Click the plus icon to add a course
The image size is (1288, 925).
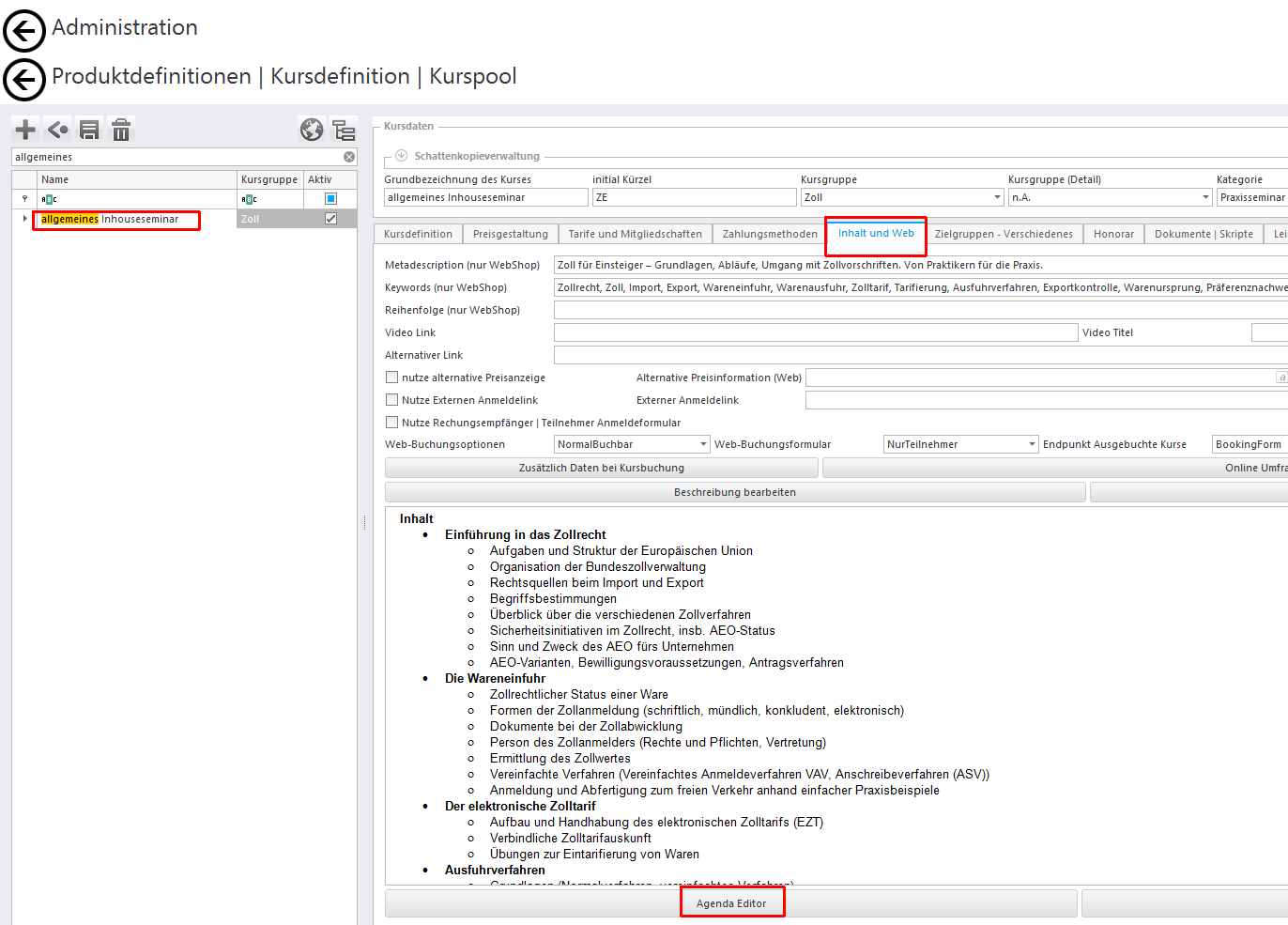pyautogui.click(x=25, y=130)
